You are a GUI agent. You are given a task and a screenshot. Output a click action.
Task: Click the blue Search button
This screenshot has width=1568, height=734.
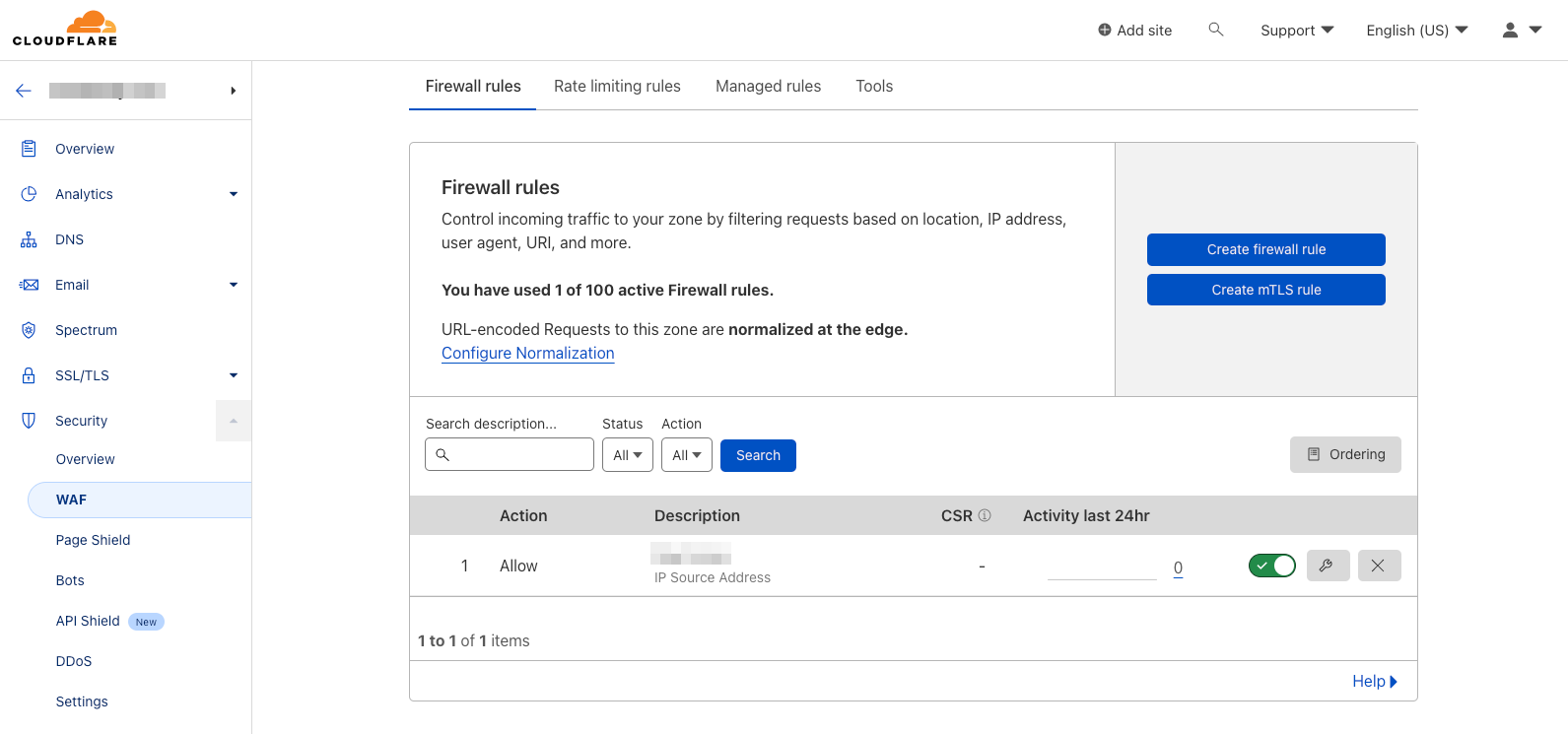[758, 455]
